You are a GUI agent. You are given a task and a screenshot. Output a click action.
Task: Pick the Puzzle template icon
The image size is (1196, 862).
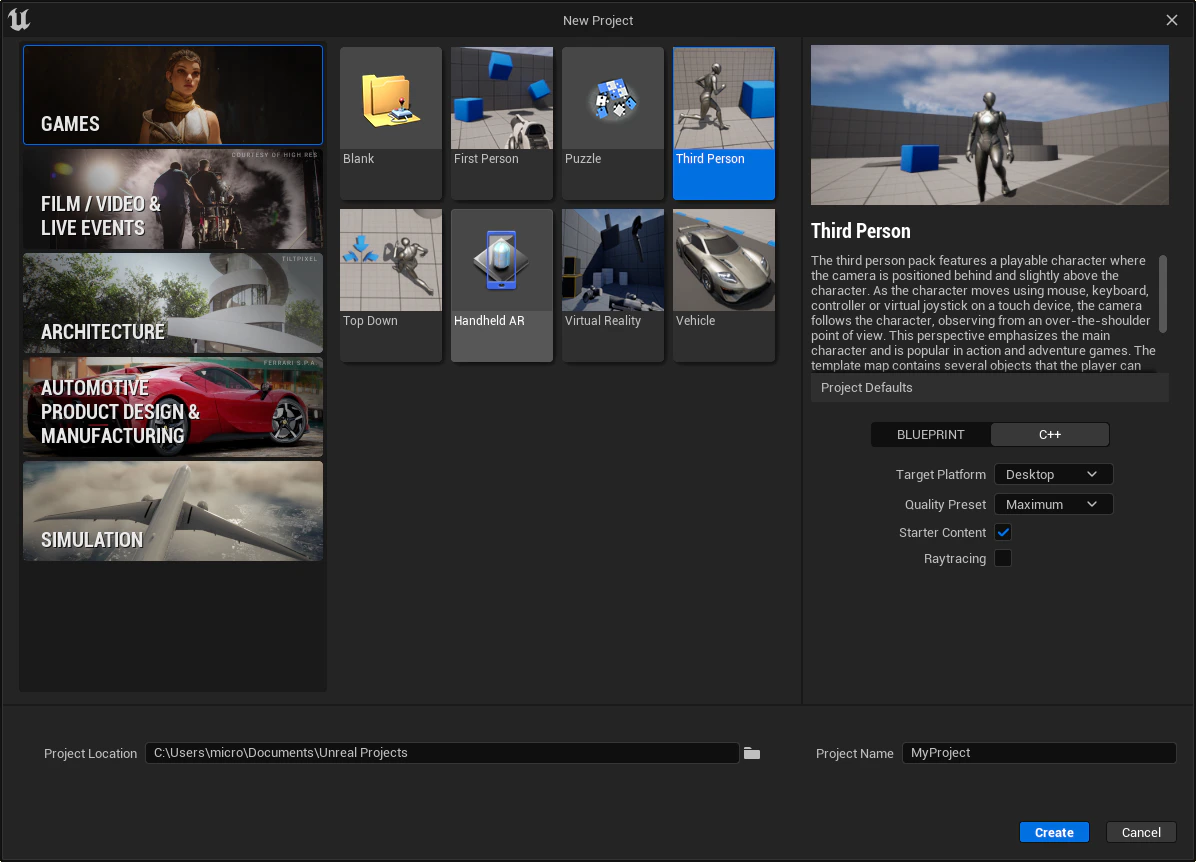click(612, 100)
